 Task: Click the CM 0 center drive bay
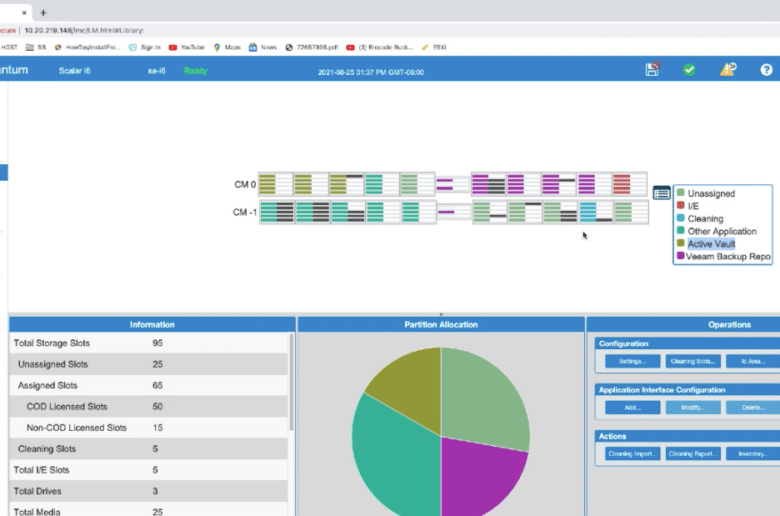click(453, 184)
